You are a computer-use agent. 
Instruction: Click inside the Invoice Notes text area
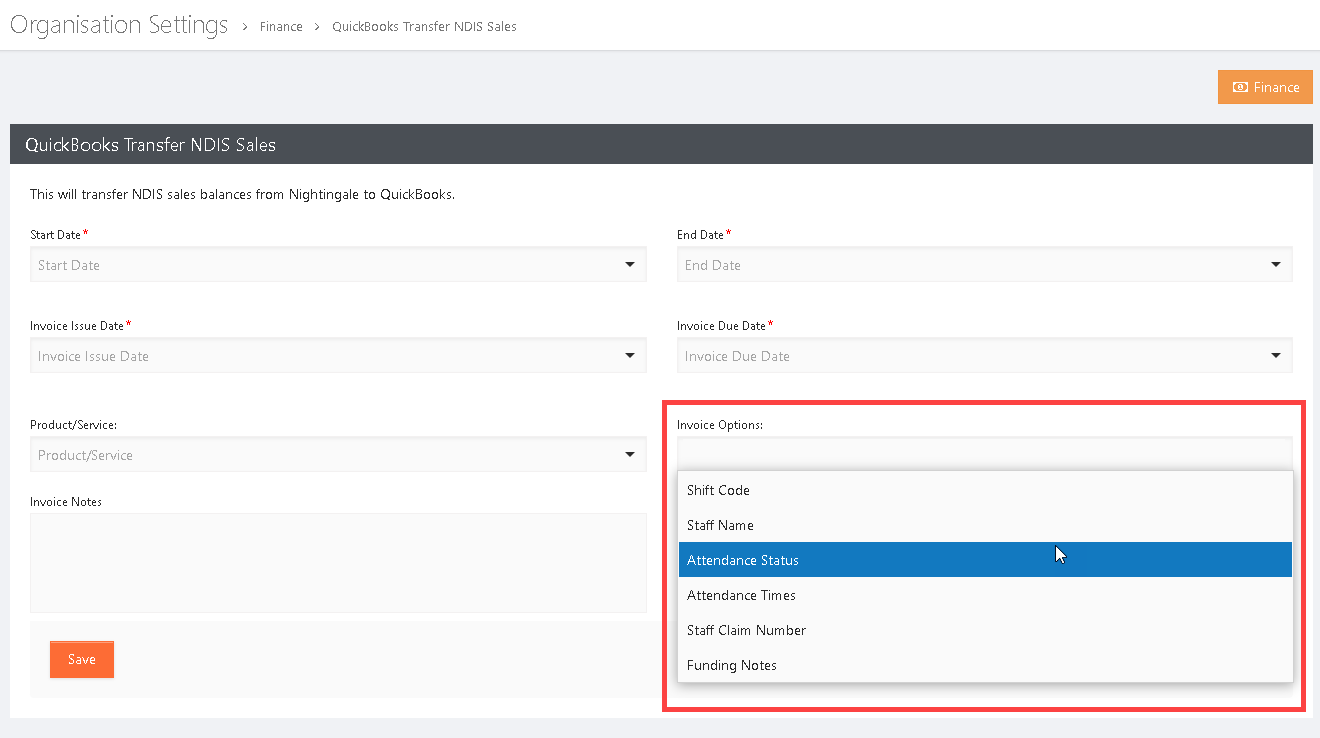click(338, 563)
